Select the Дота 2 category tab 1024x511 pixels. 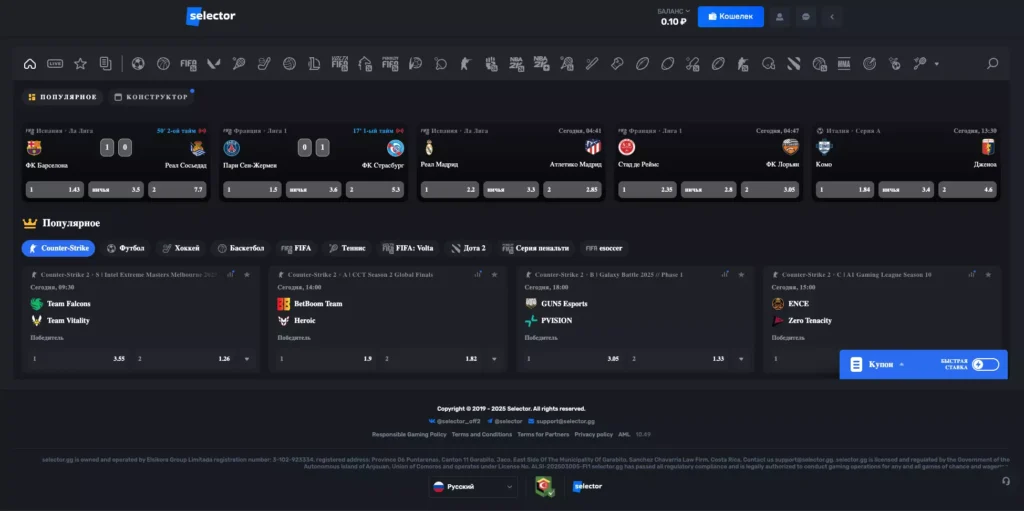468,248
